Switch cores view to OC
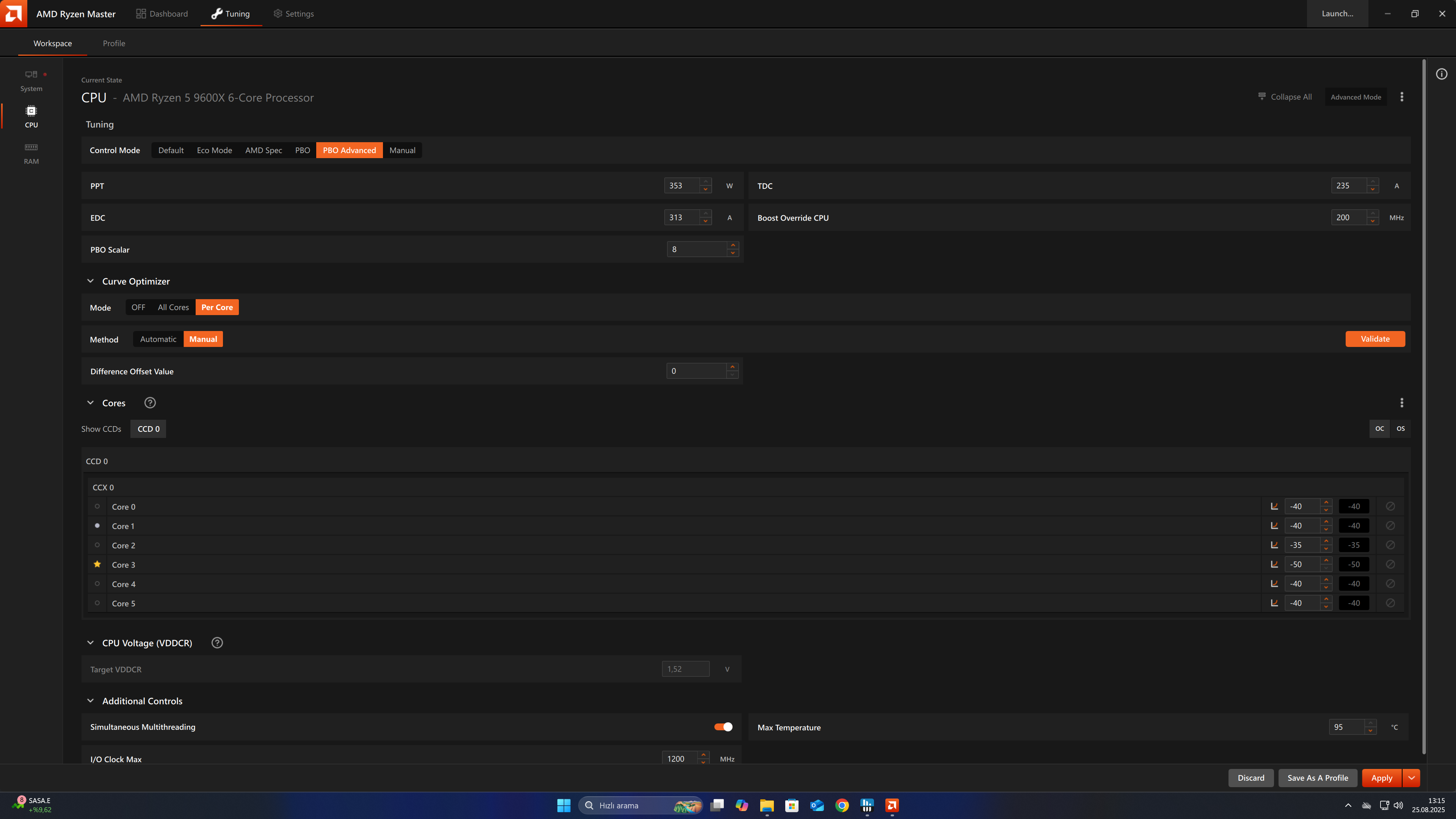The image size is (1456, 819). [x=1380, y=428]
